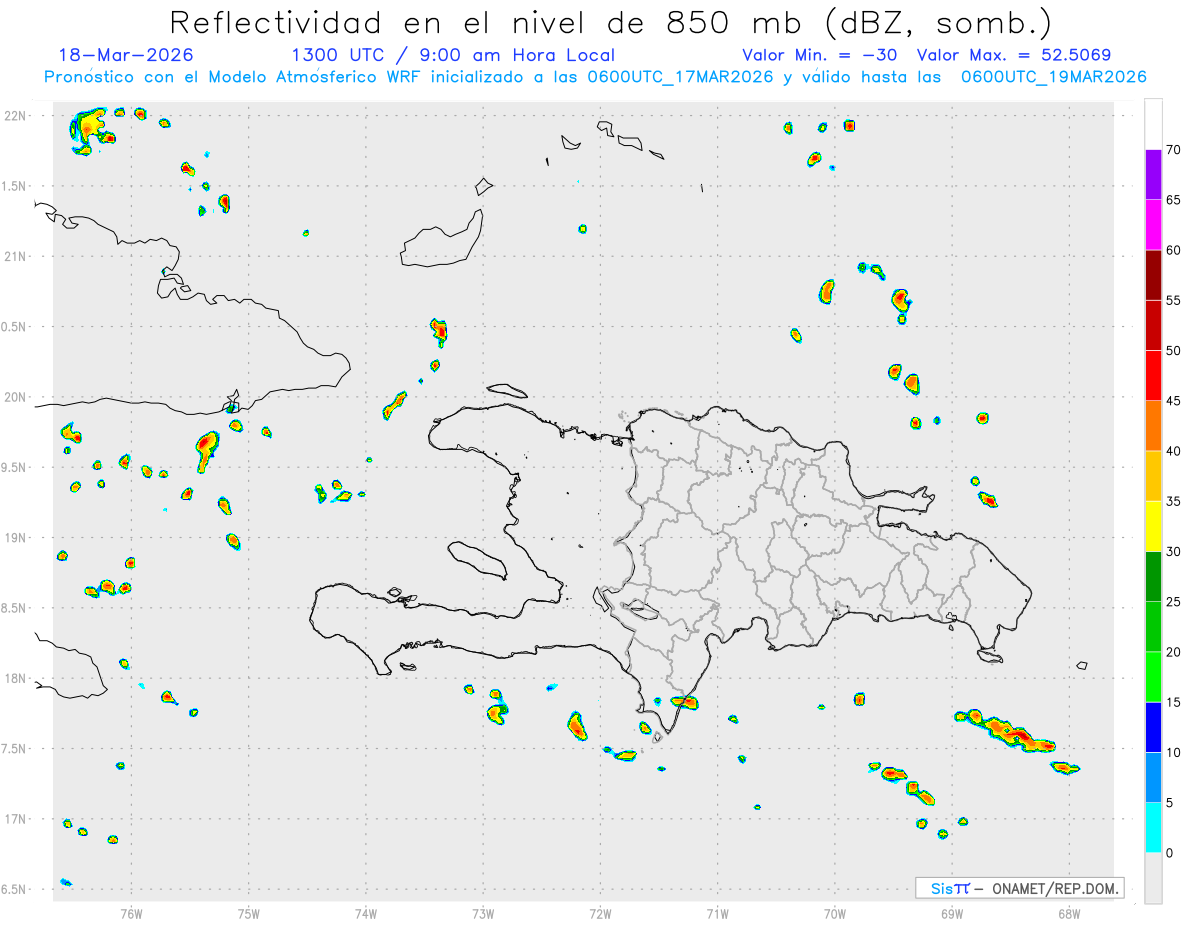1200x927 pixels.
Task: Click the colorbar tick label "40"
Action: (x=1173, y=451)
